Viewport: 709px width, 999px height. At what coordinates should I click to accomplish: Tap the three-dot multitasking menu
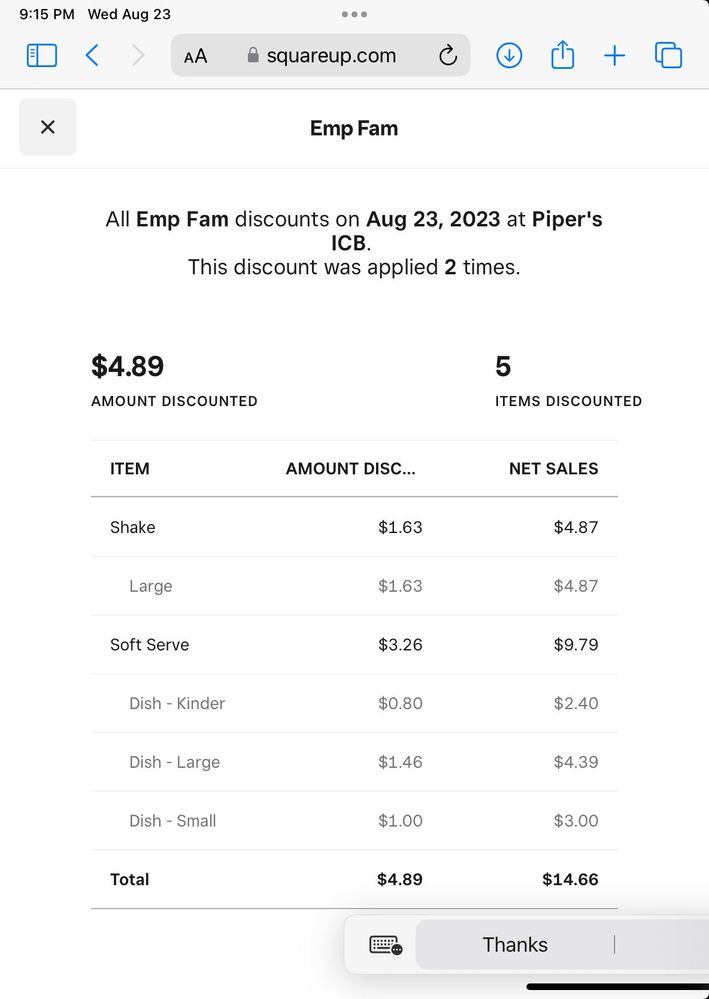354,14
